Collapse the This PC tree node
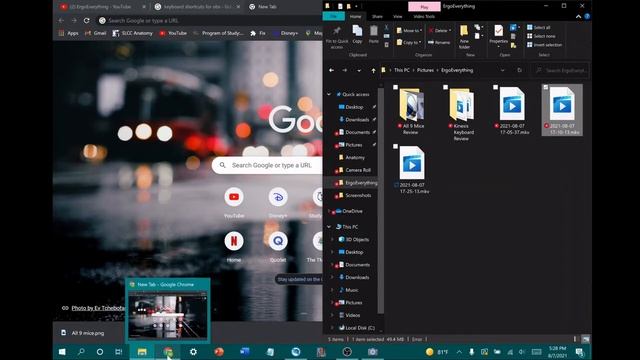 pos(329,227)
